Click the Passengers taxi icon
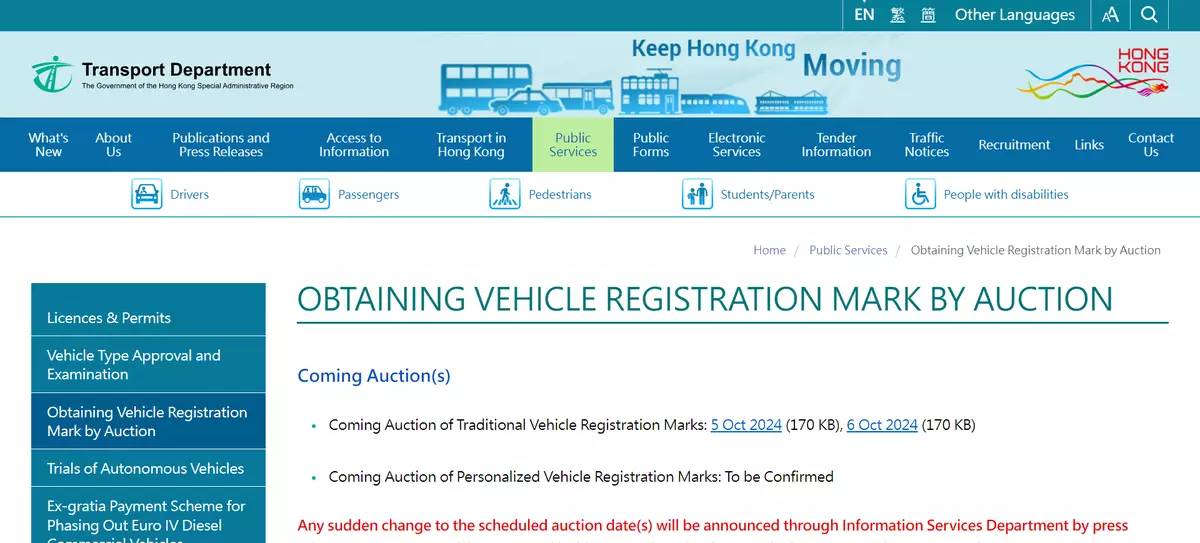Viewport: 1200px width, 543px height. 314,194
